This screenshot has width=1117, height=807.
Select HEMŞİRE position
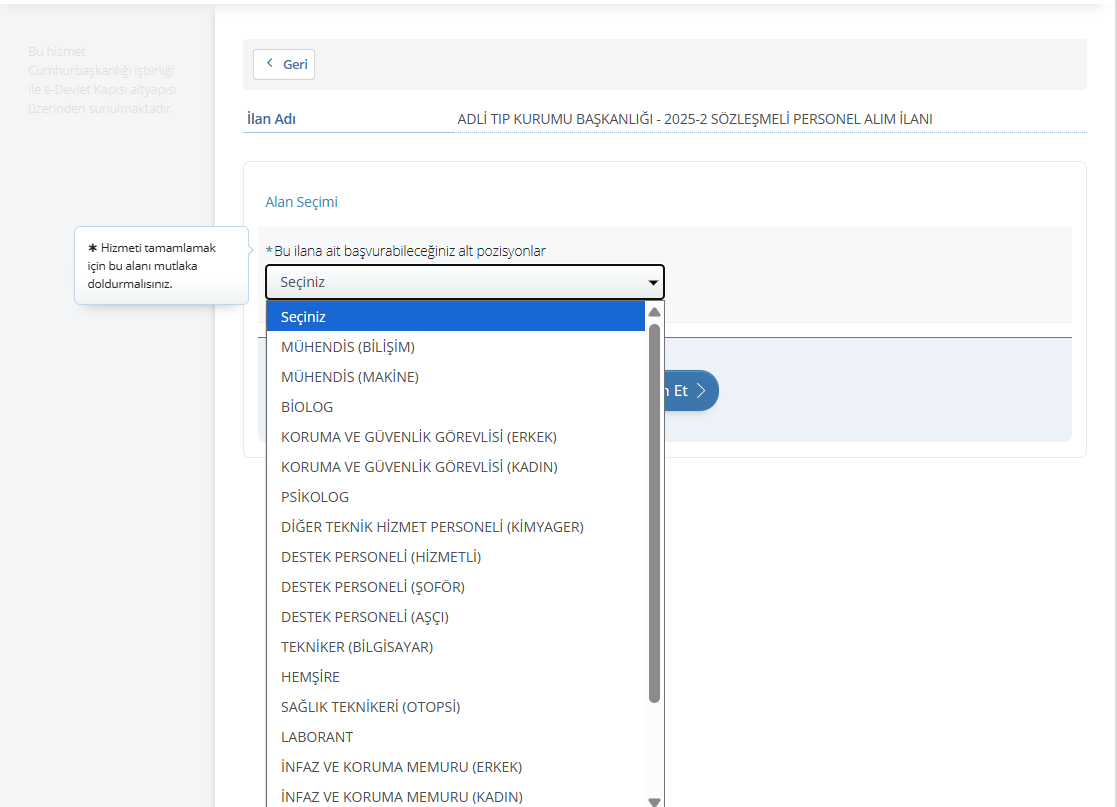point(455,677)
